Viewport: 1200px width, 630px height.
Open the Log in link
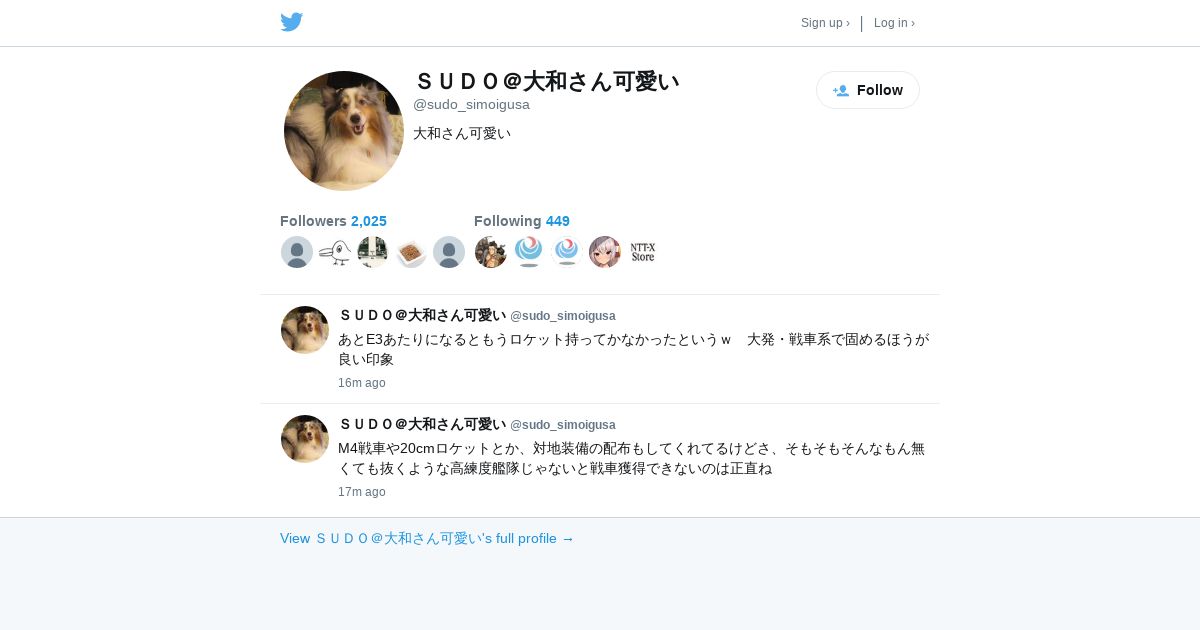click(894, 23)
